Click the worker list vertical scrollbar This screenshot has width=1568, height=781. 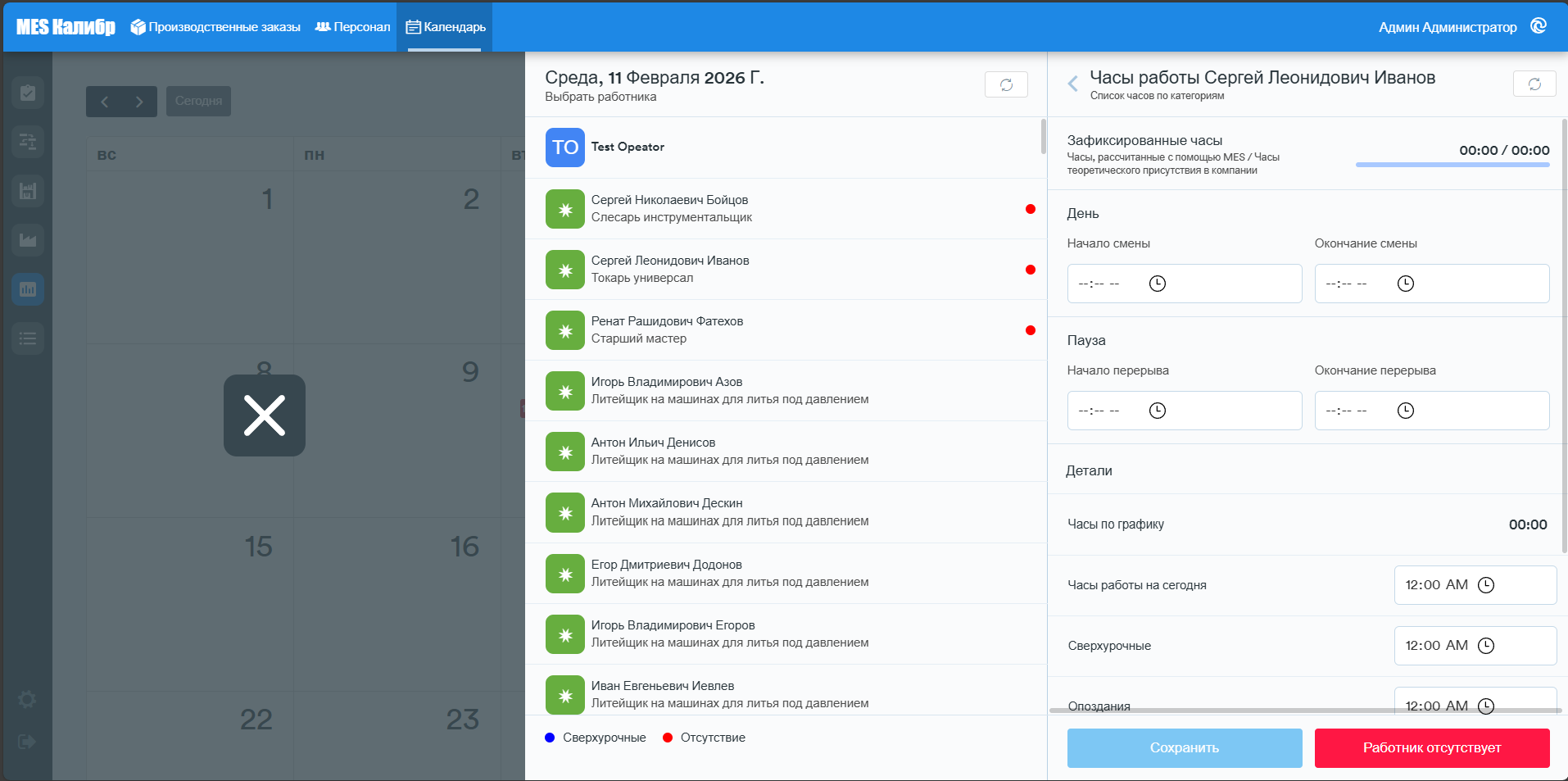[1043, 137]
